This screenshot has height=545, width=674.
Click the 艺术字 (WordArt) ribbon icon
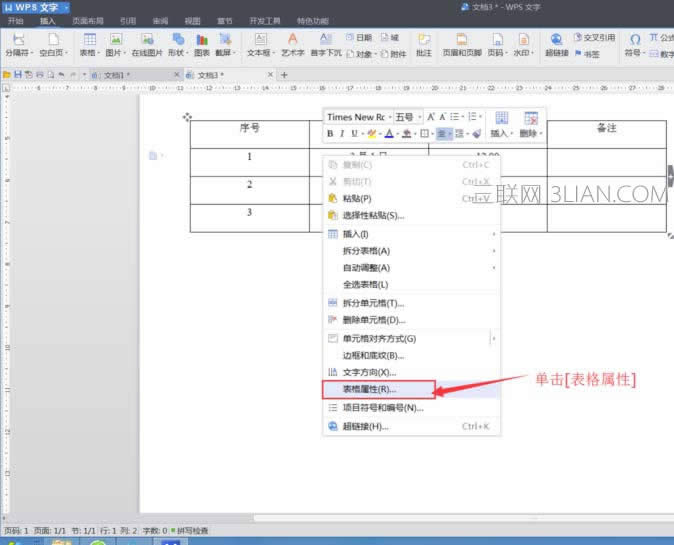tap(293, 44)
